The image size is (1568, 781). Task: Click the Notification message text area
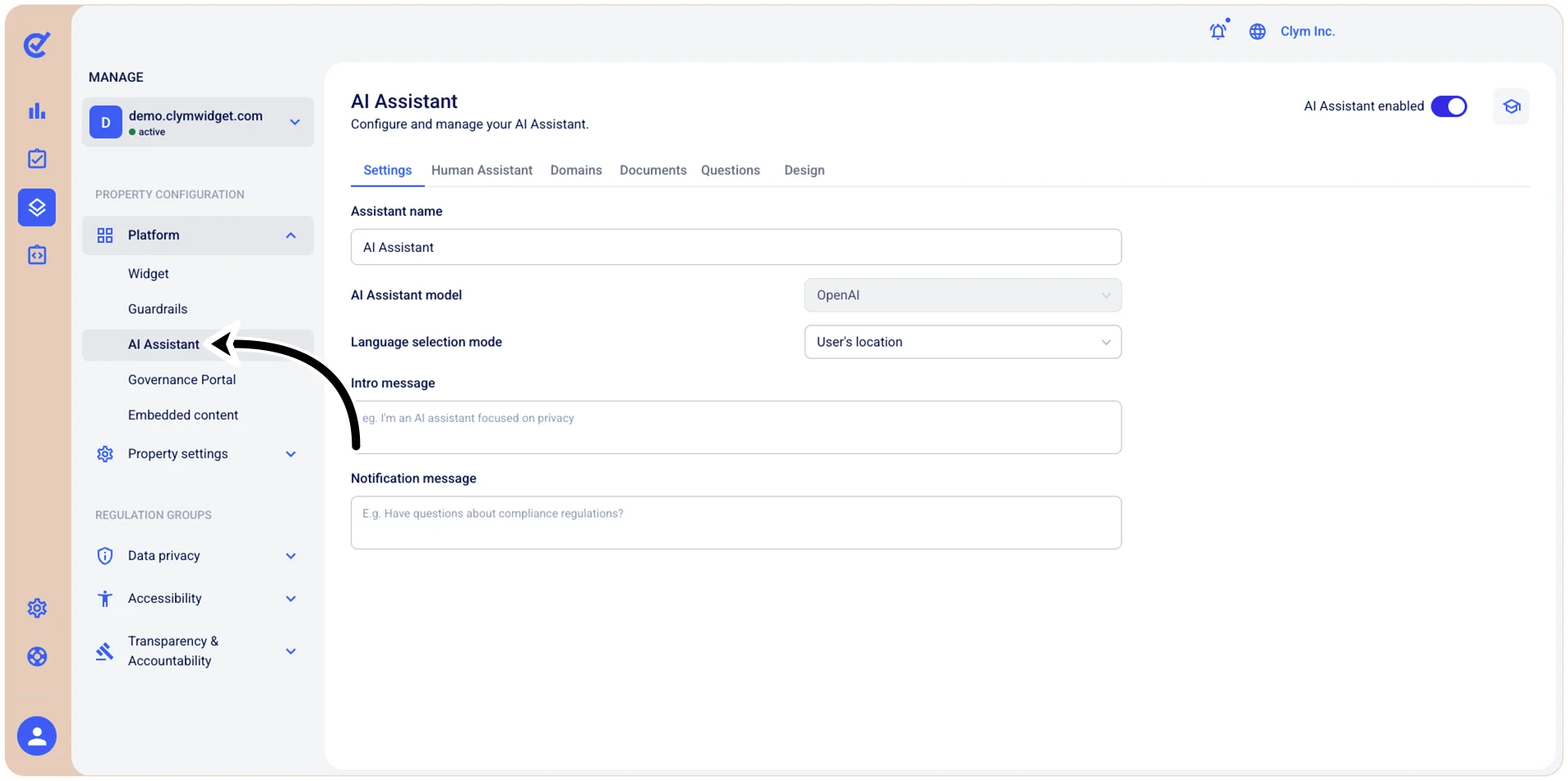click(x=736, y=523)
